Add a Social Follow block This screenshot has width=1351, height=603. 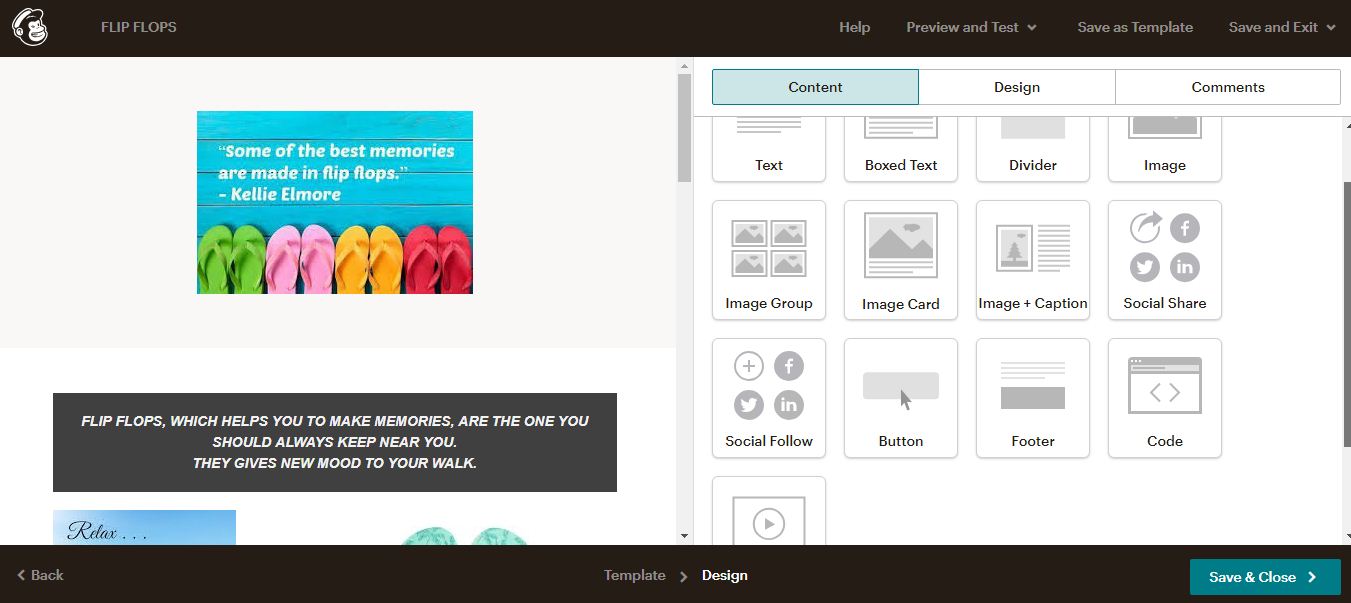769,398
